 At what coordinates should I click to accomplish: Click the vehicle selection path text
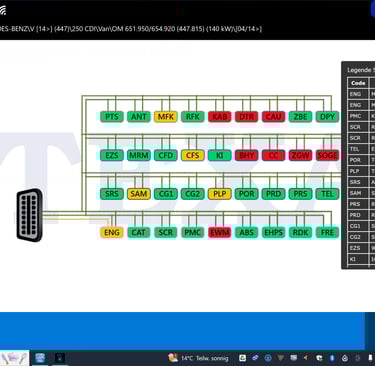point(131,29)
